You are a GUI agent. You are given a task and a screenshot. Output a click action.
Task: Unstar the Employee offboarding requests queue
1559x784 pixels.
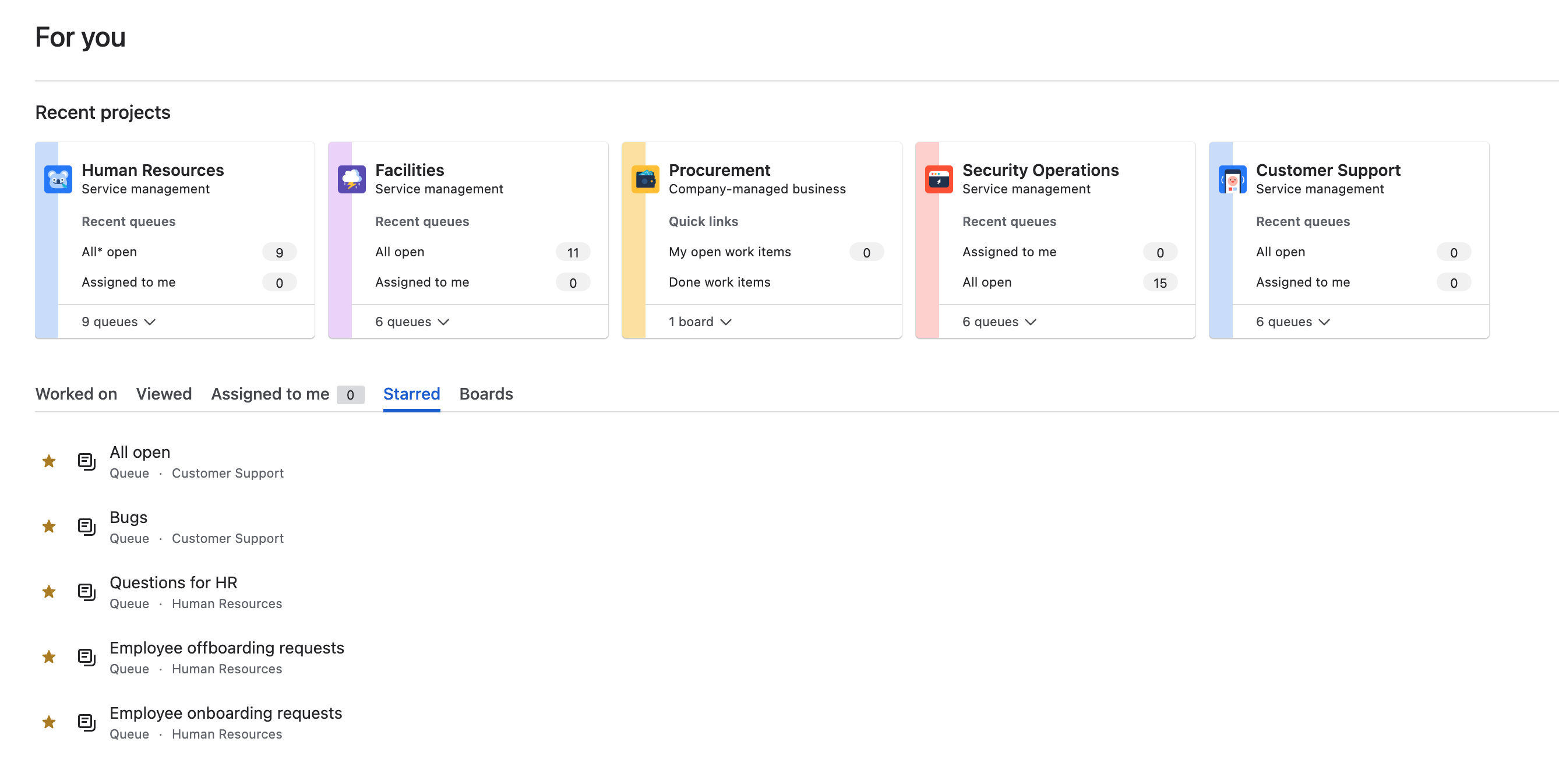pos(49,657)
